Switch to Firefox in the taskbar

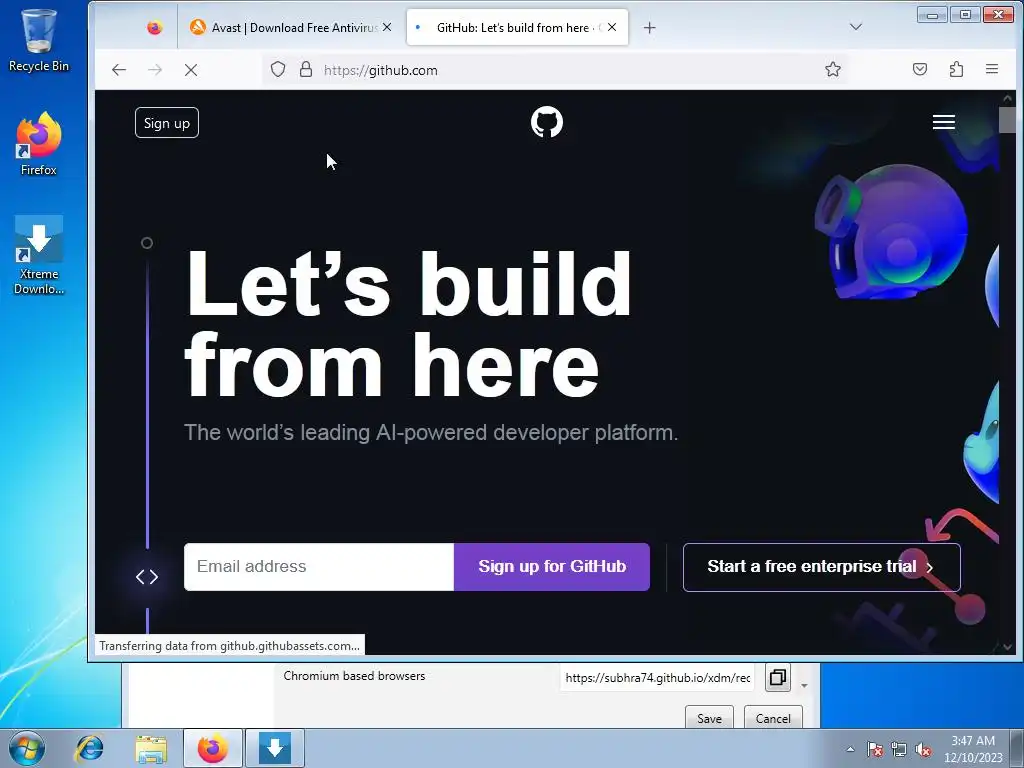point(213,748)
